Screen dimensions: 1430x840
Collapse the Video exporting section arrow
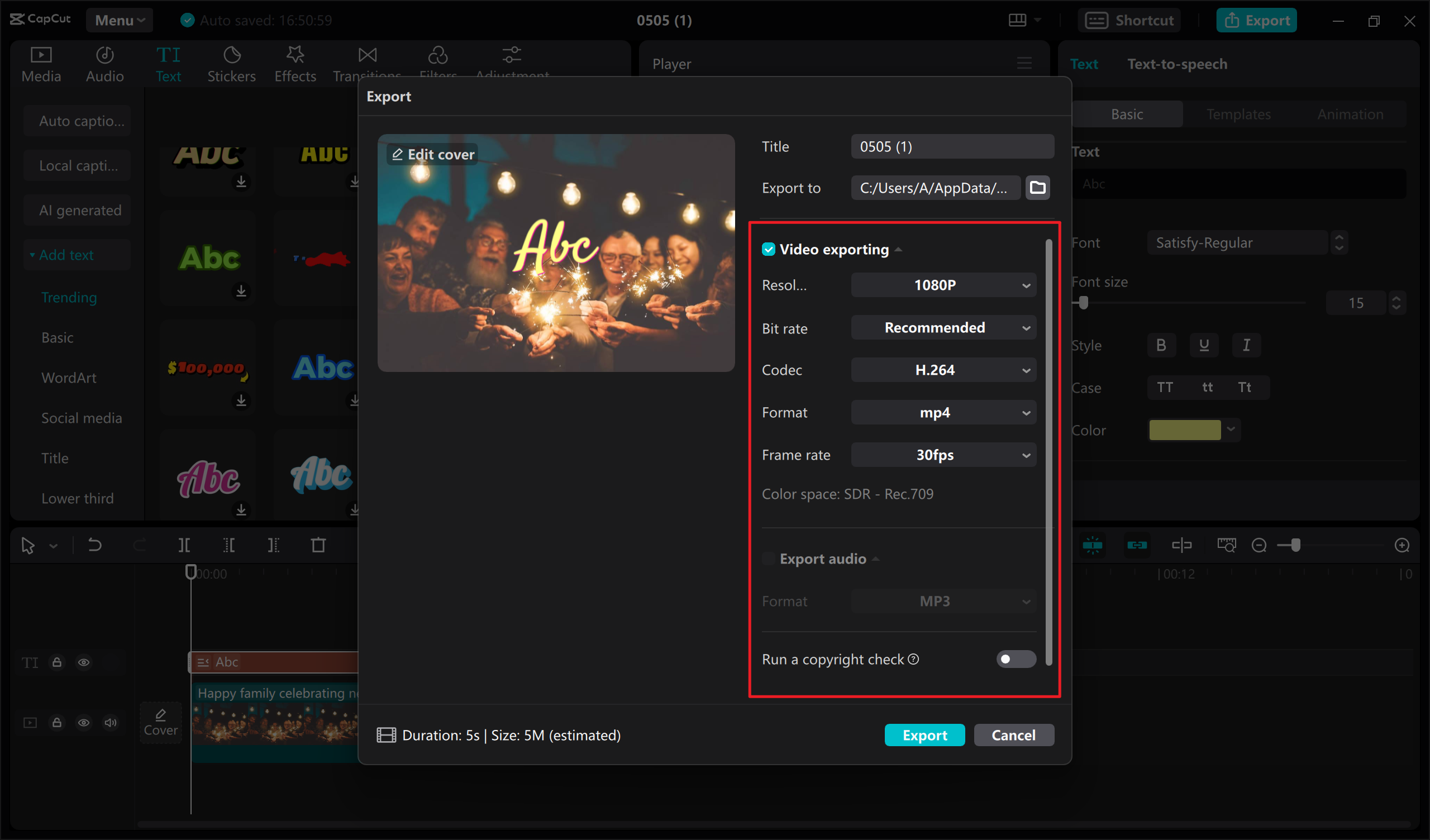pyautogui.click(x=898, y=250)
